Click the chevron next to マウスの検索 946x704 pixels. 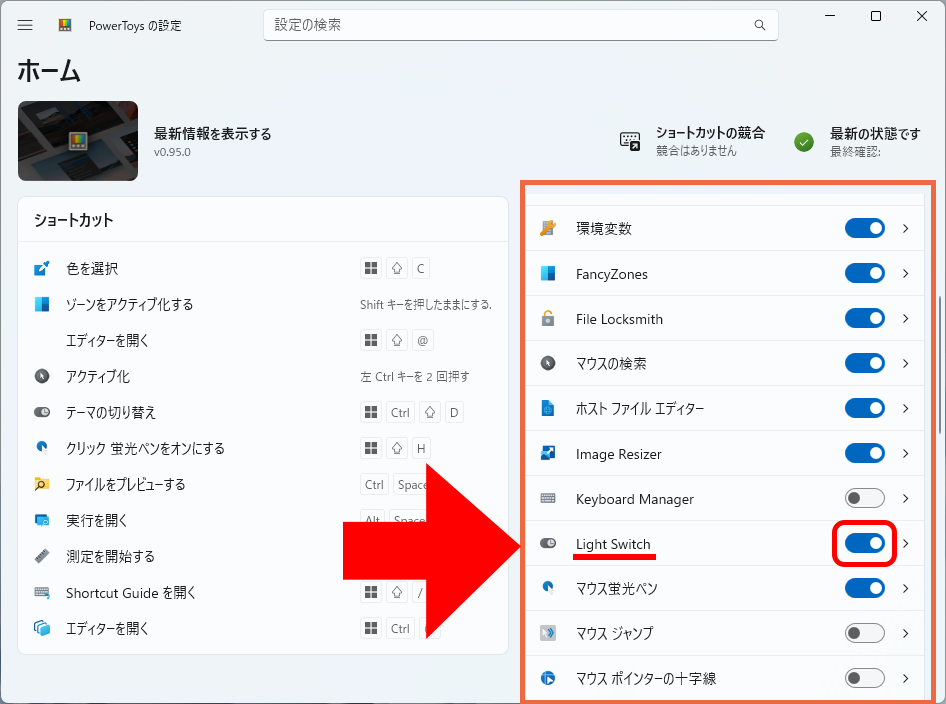906,364
